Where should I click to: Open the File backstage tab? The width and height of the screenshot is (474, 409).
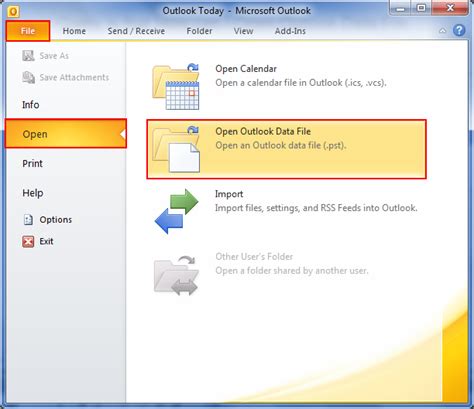pyautogui.click(x=28, y=31)
